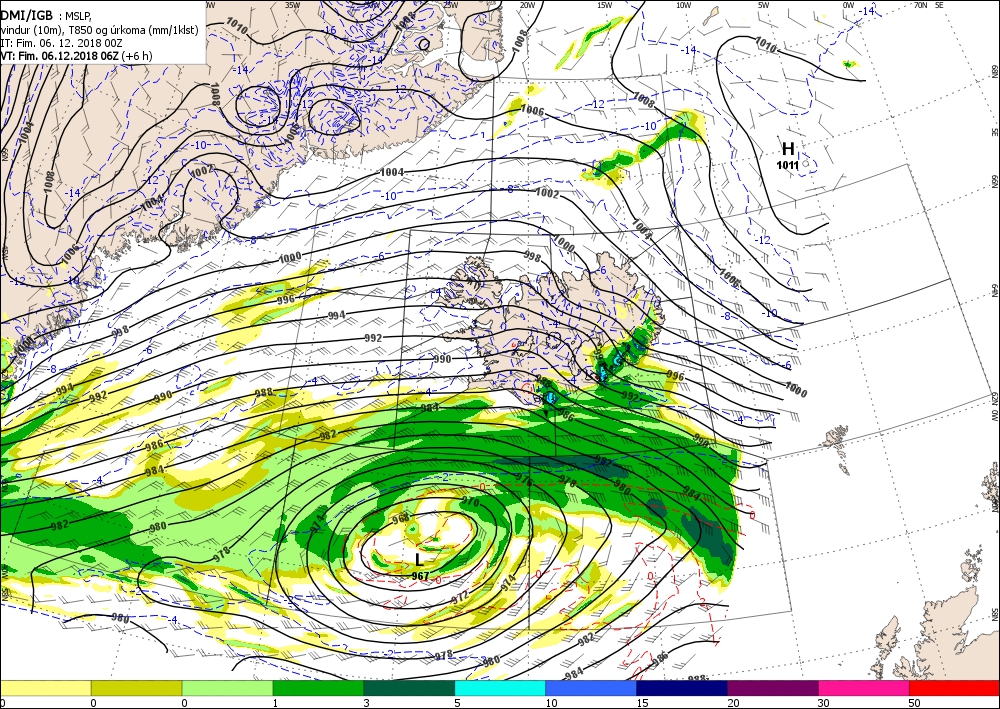Screen dimensions: 1000x709
Task: Click the "50" legend scale value
Action: click(x=913, y=703)
